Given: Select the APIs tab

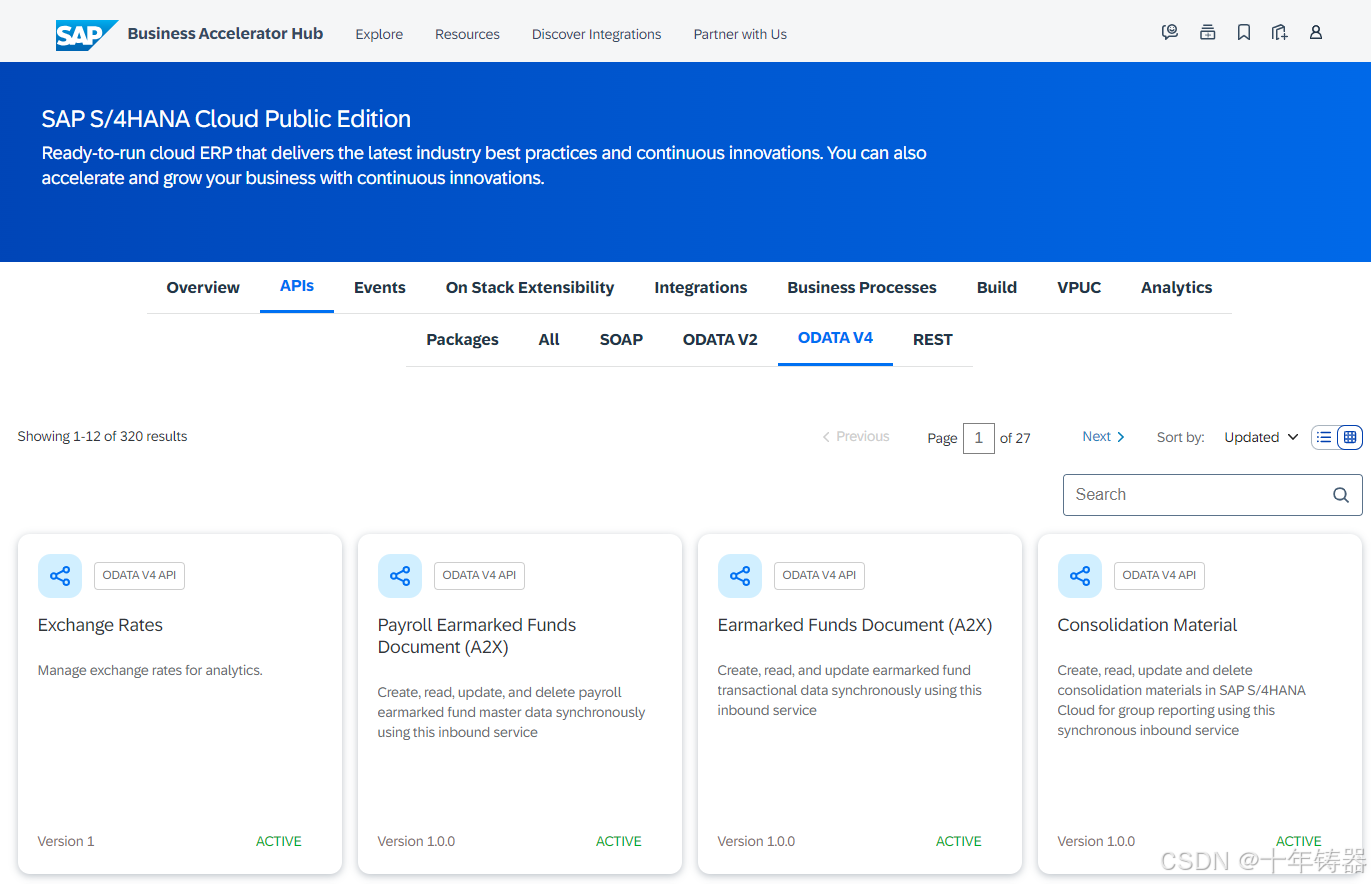Looking at the screenshot, I should pyautogui.click(x=297, y=286).
